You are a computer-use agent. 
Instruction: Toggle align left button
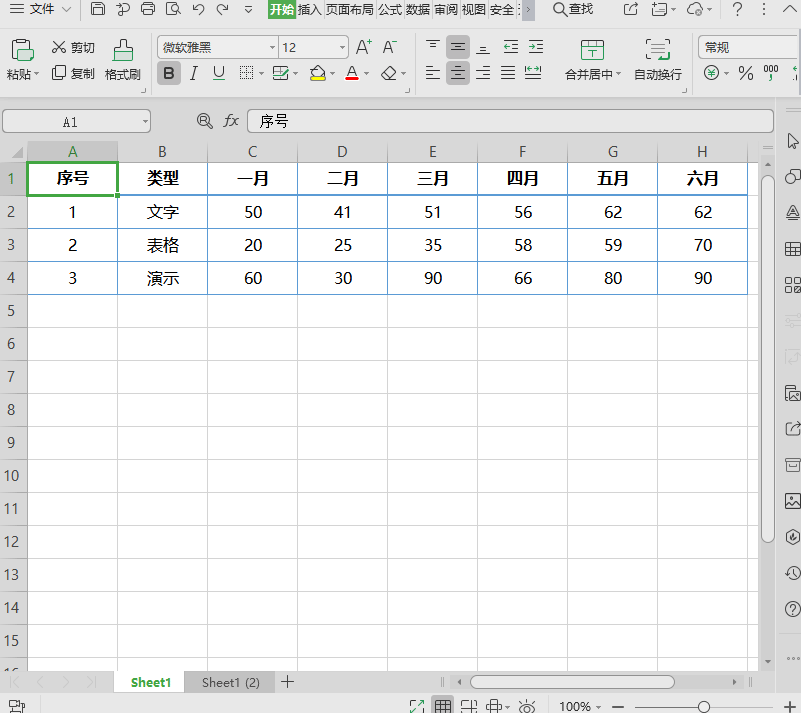coord(433,73)
